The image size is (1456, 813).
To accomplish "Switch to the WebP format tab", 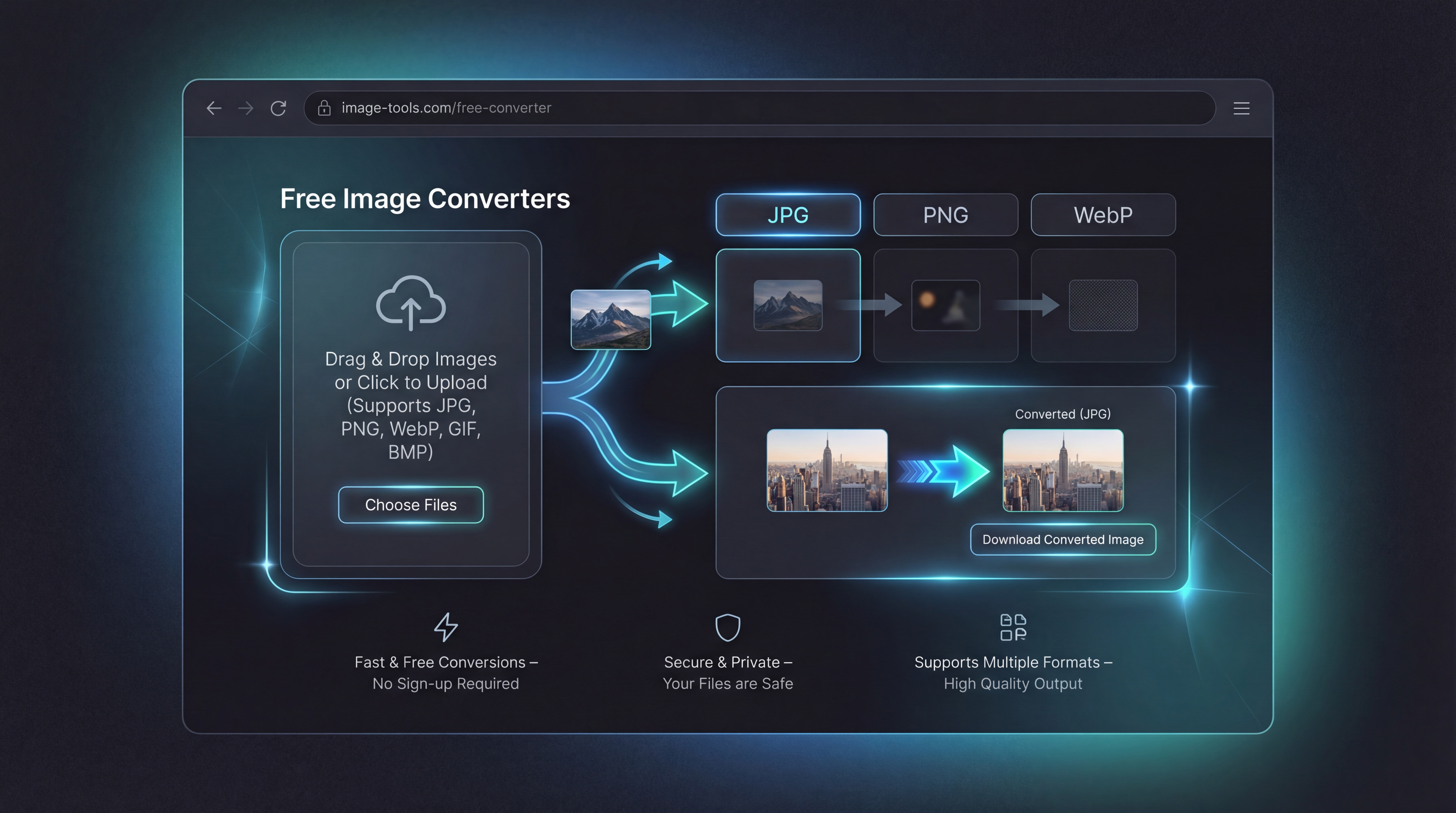I will (1103, 215).
